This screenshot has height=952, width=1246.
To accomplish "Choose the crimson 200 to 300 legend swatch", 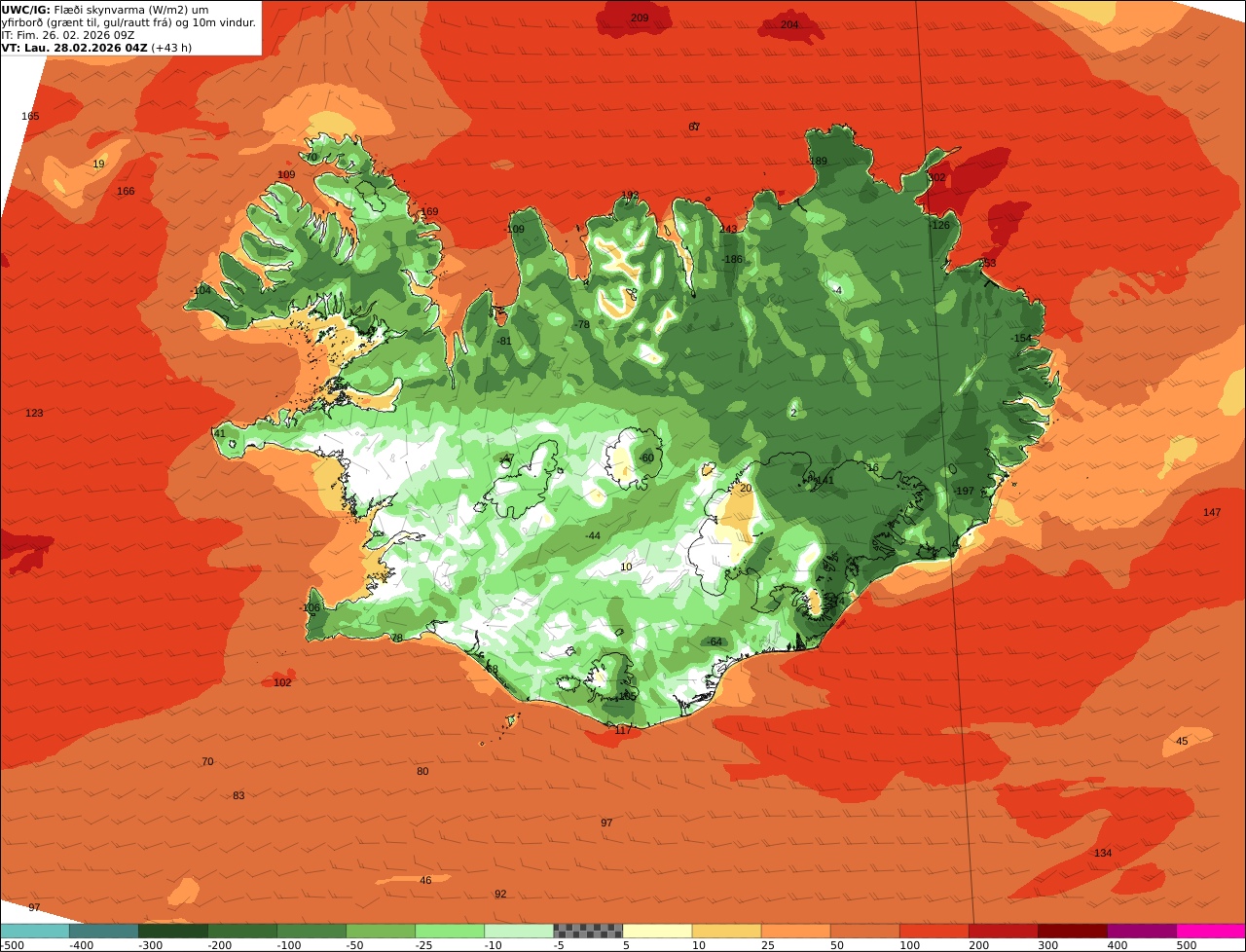I will coord(1004,931).
